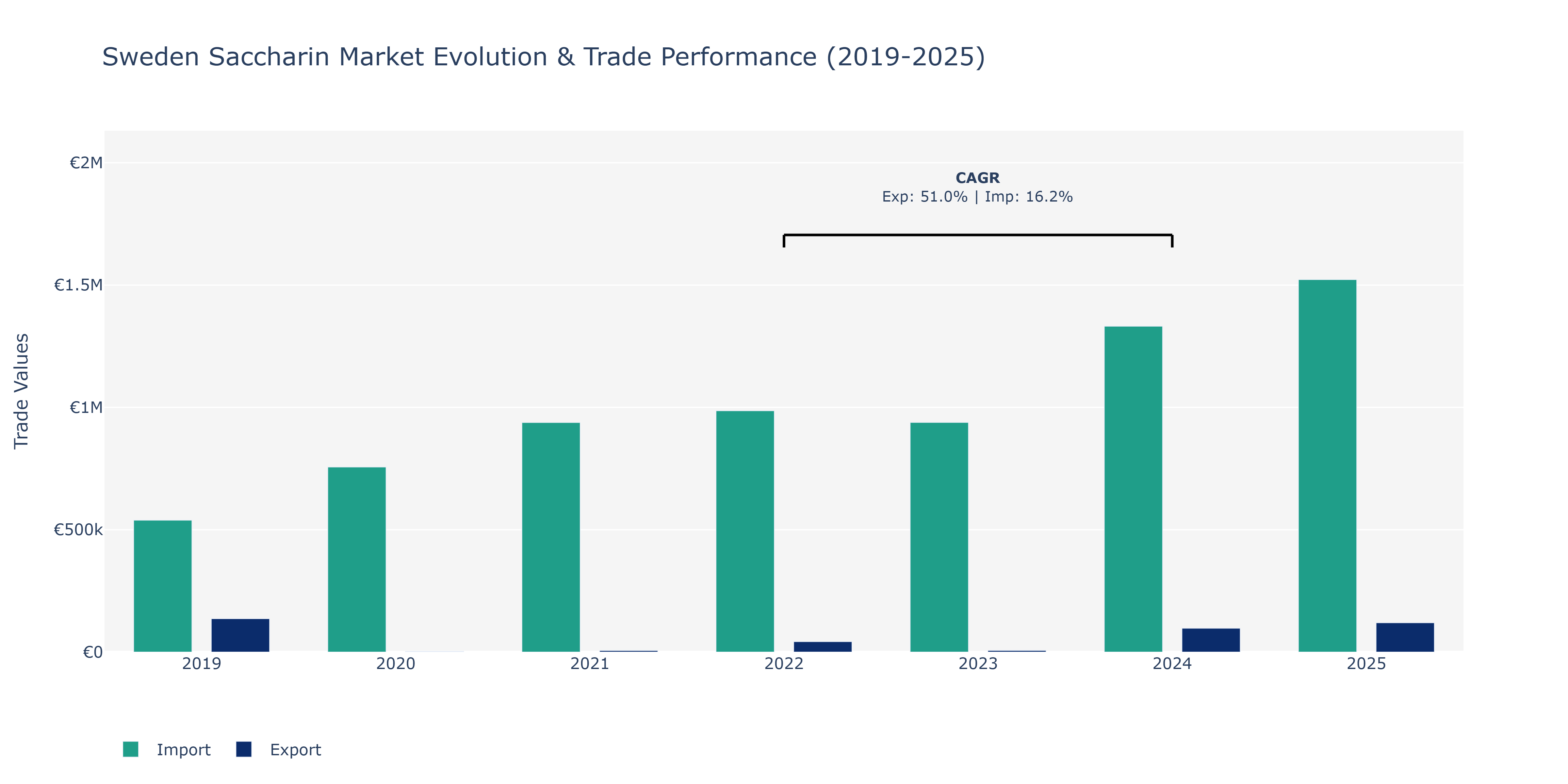Toggle the Export legend entry
The image size is (1568, 784).
pyautogui.click(x=279, y=749)
